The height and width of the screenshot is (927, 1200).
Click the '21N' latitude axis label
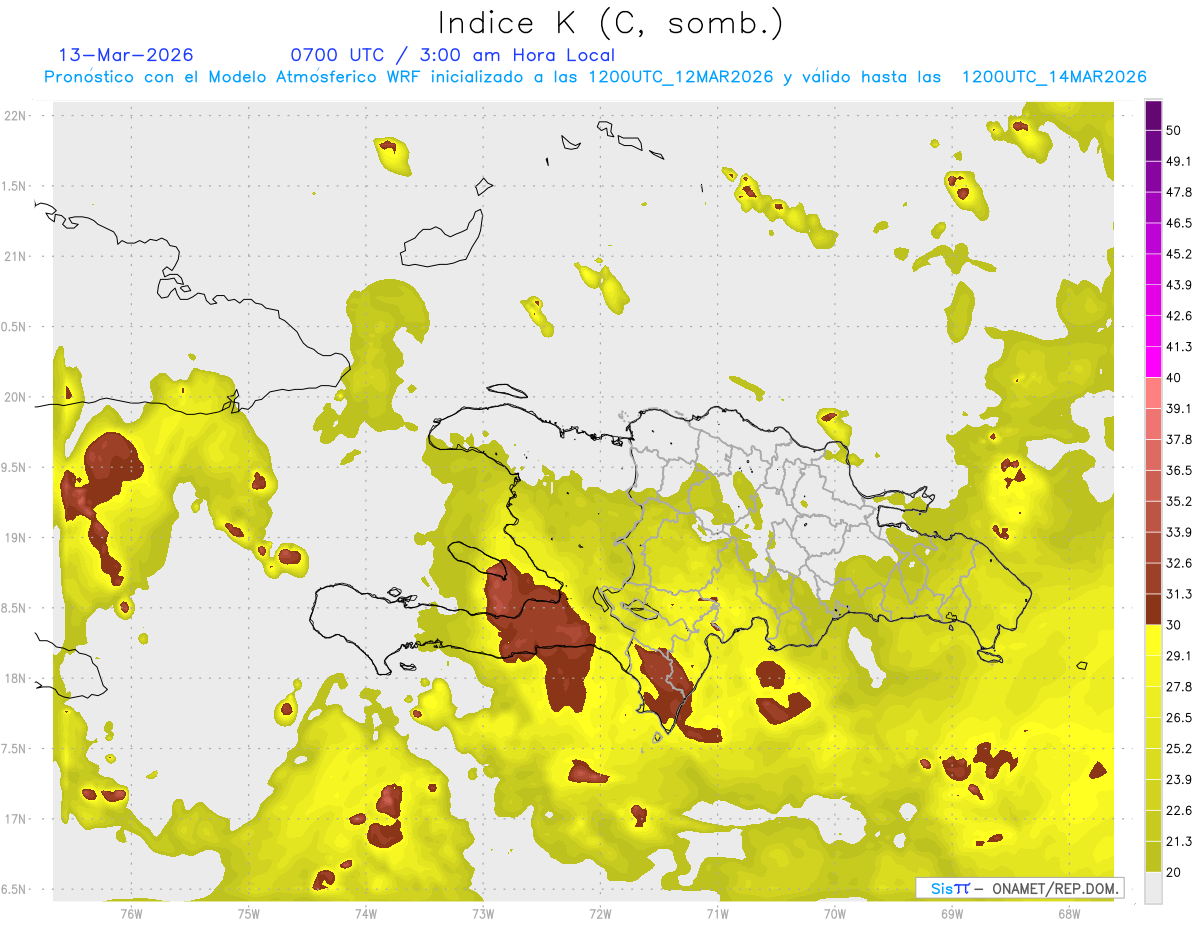pos(16,256)
